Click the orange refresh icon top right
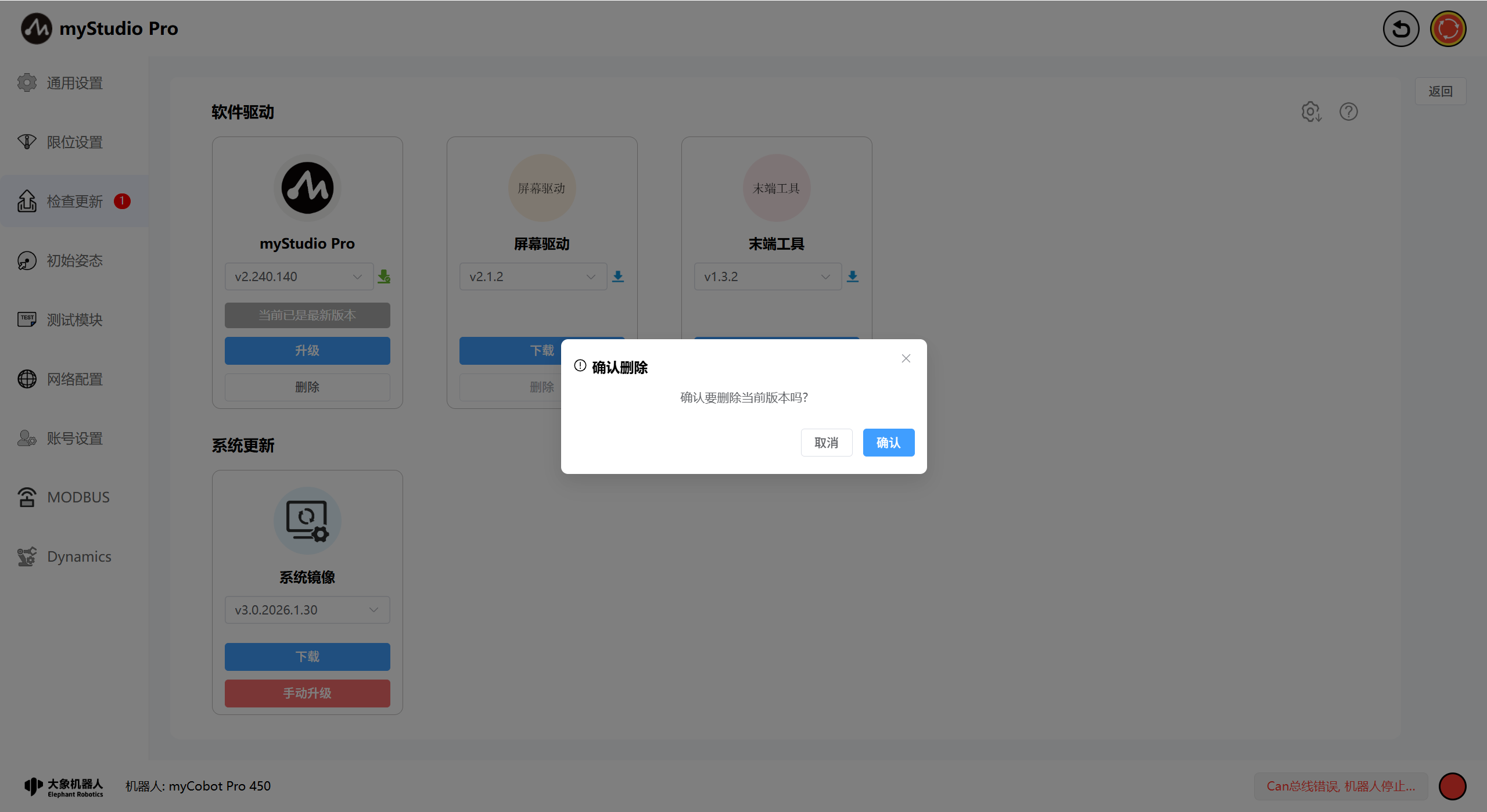Screen dimensions: 1487x812 pyautogui.click(x=1448, y=28)
